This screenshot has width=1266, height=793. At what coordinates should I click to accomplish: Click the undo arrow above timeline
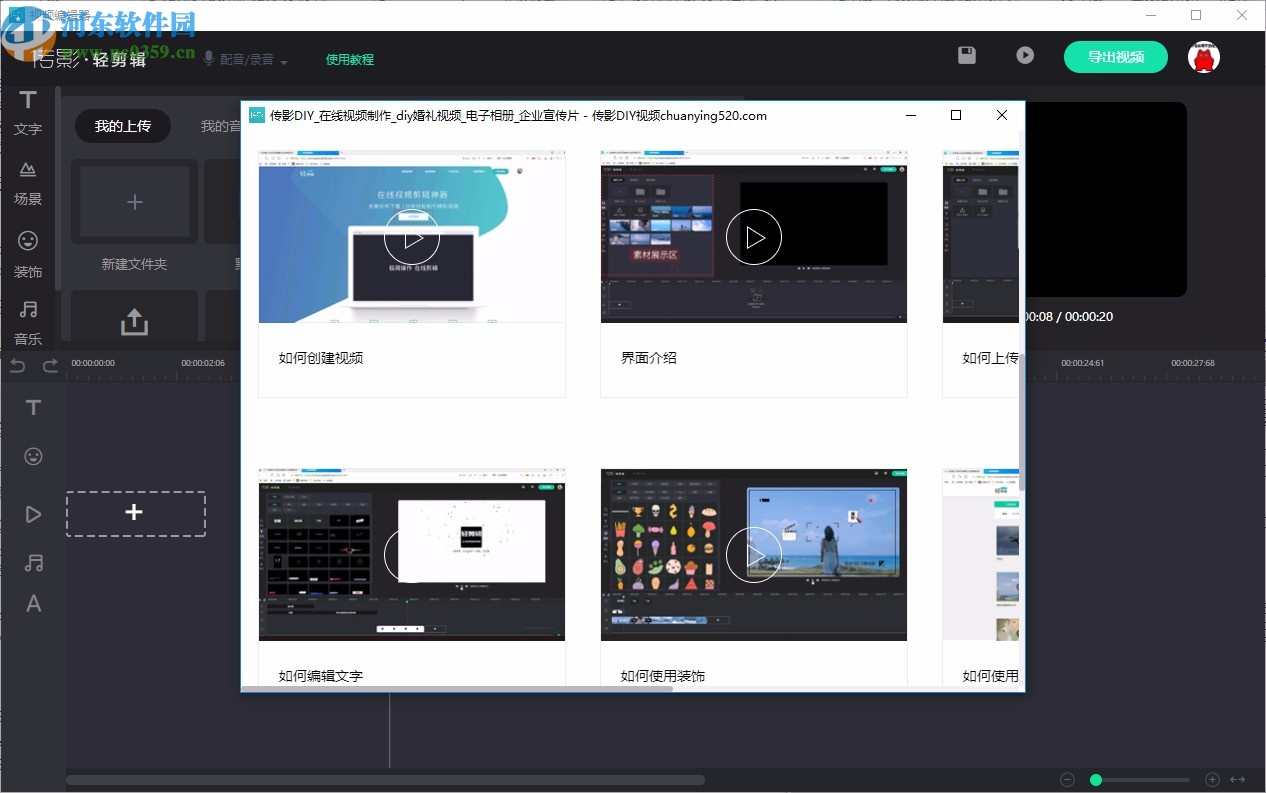coord(17,365)
